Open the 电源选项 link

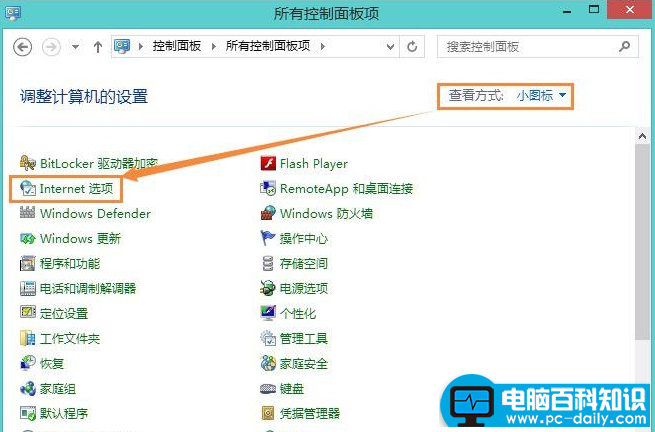(304, 288)
